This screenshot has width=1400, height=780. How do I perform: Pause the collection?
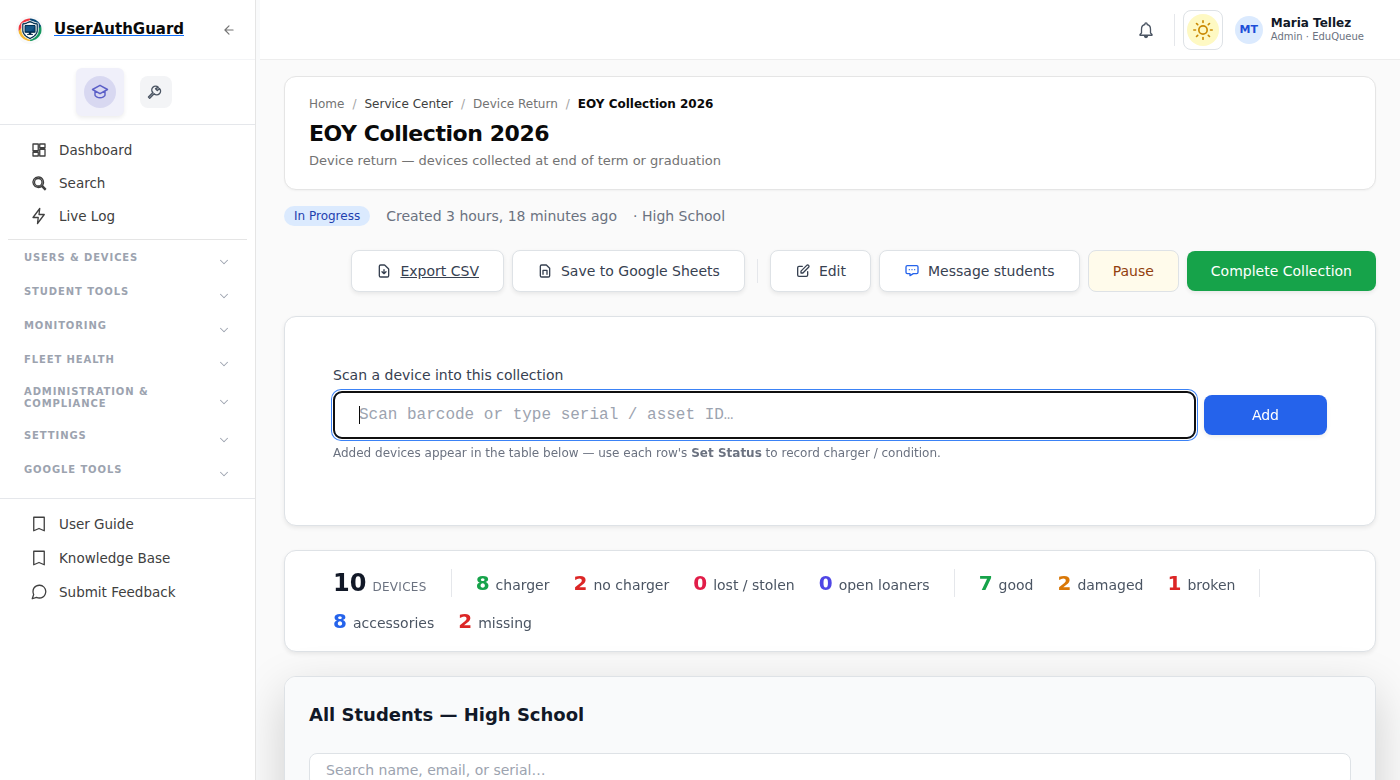(x=1133, y=271)
